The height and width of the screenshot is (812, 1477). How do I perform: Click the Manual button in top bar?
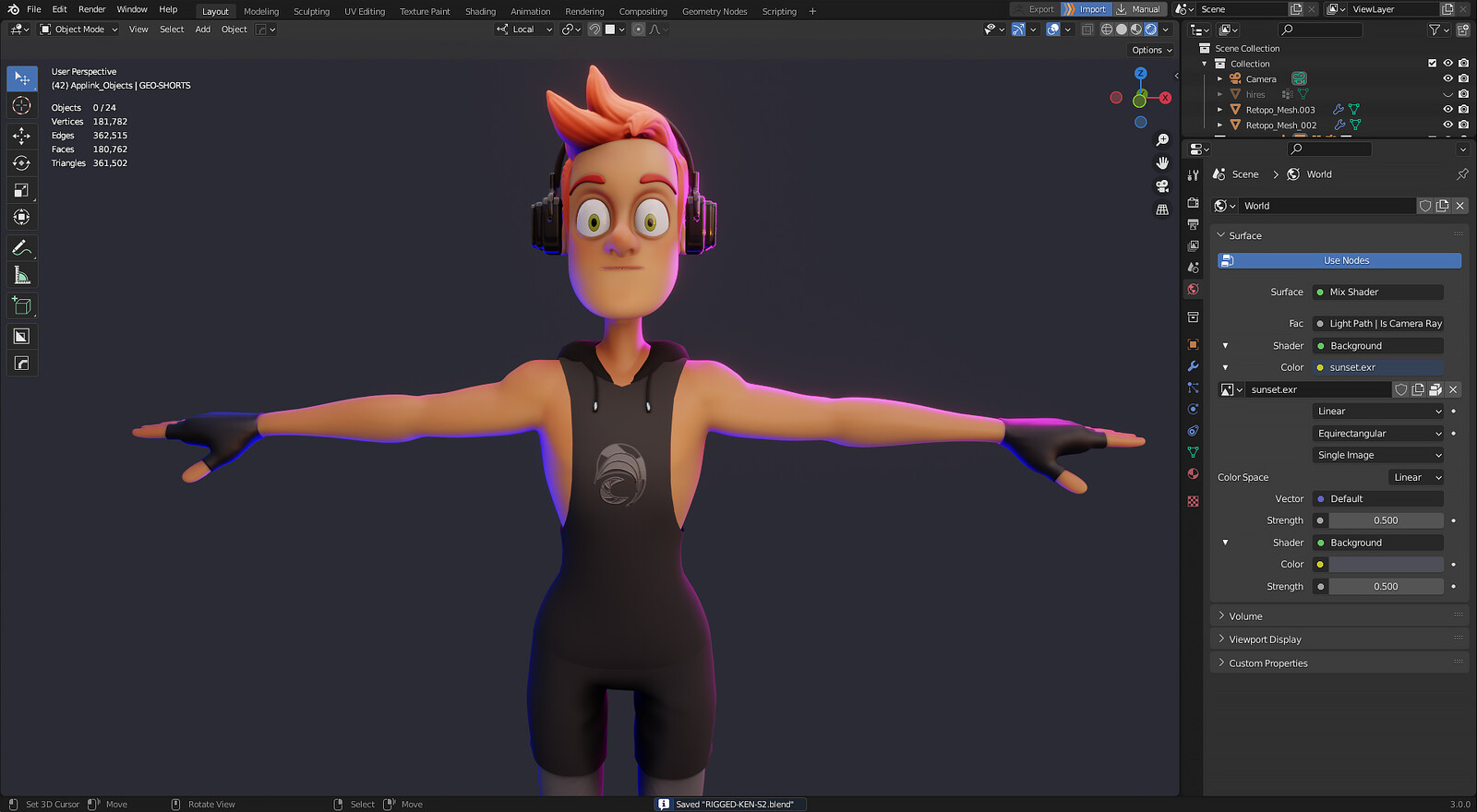coord(1139,9)
